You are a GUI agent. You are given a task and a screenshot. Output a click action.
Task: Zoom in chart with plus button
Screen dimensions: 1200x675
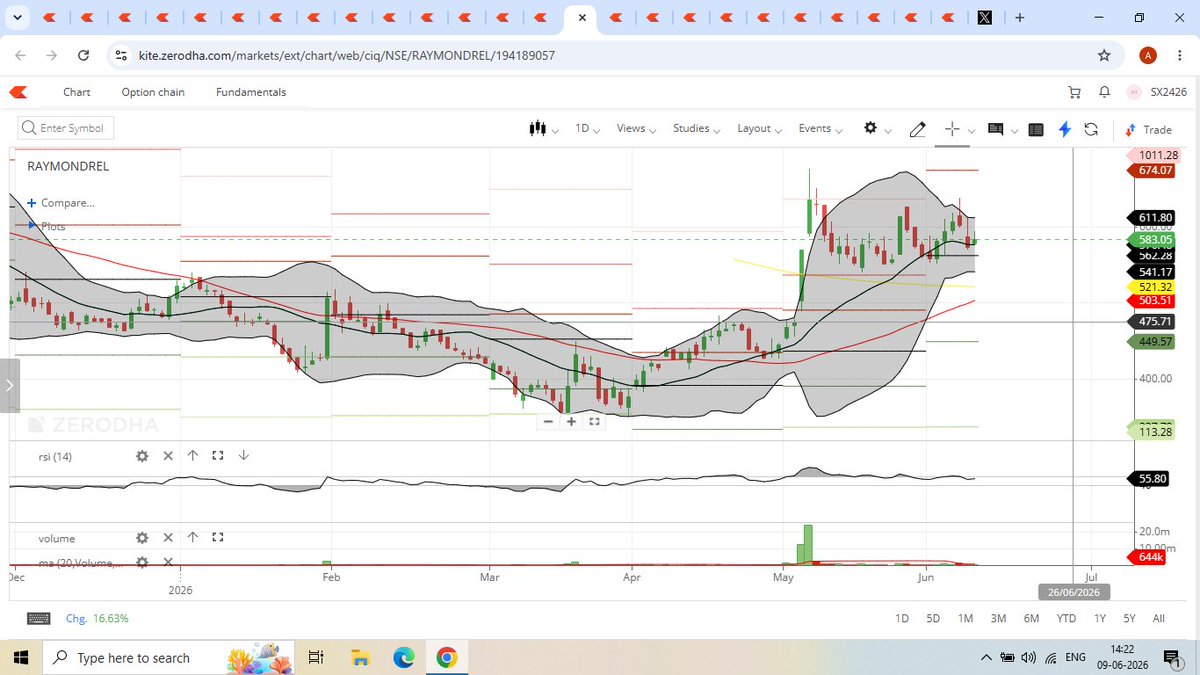tap(571, 422)
